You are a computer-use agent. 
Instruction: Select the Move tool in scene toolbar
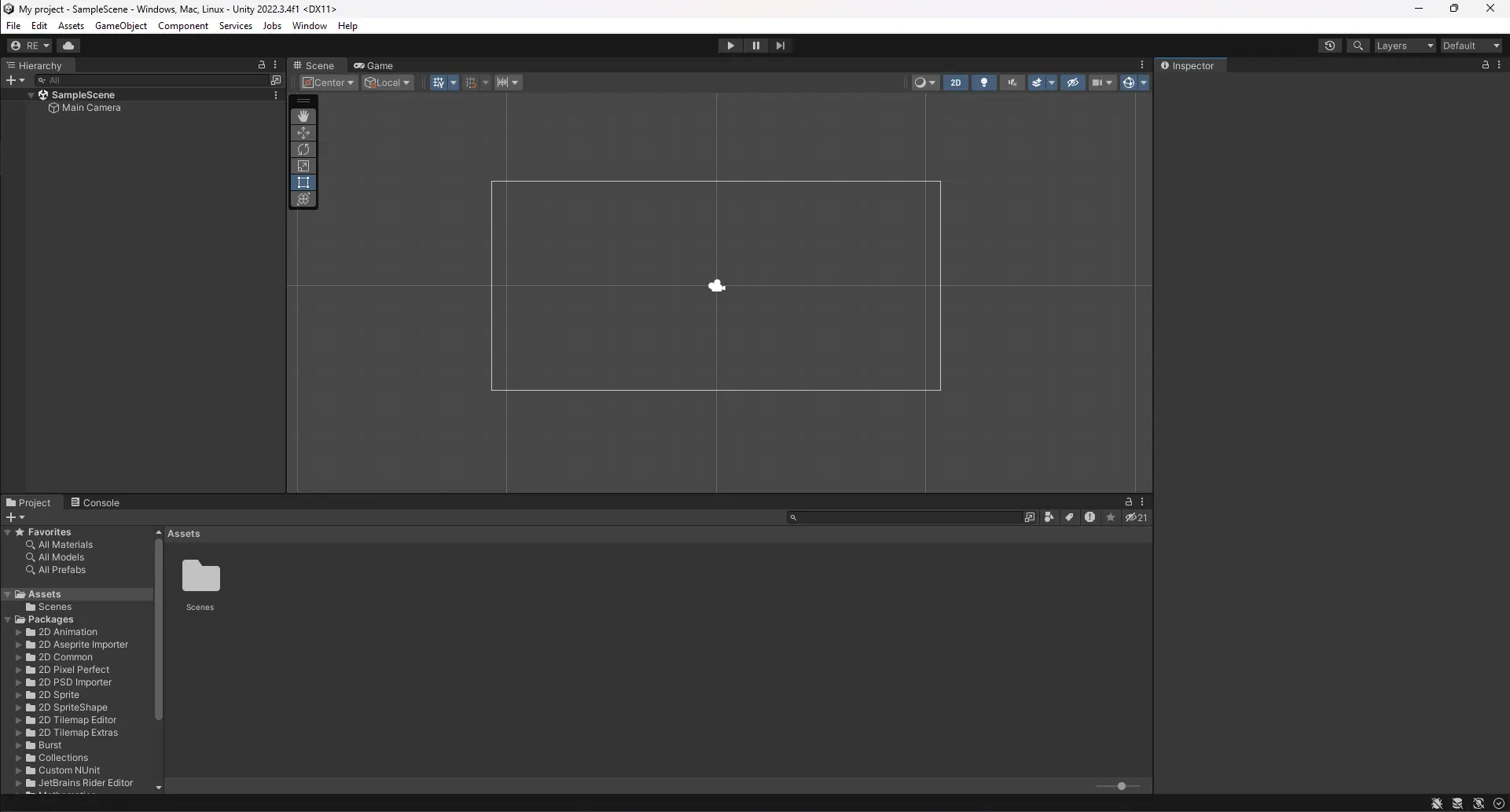303,133
